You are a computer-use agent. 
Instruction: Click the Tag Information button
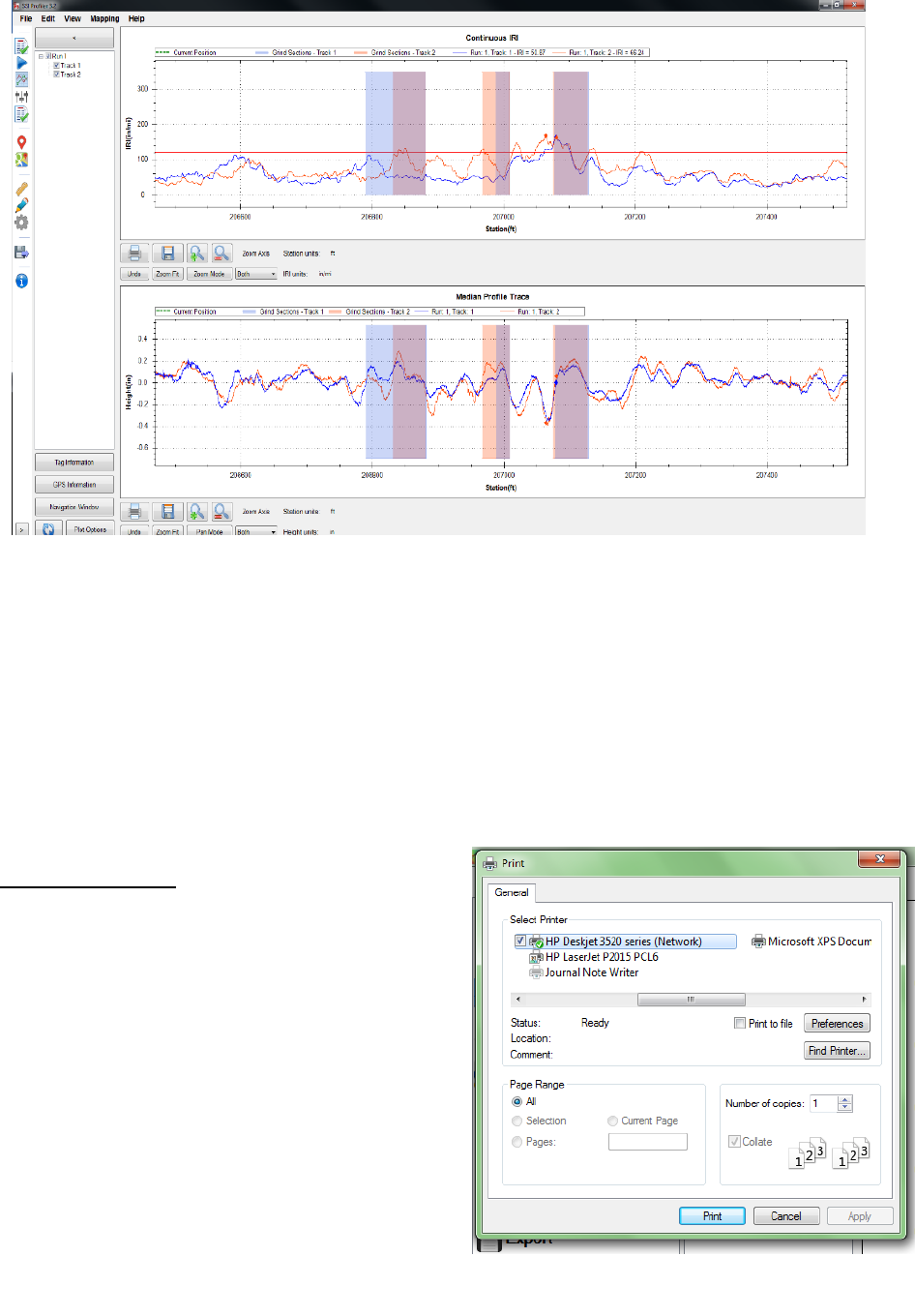pyautogui.click(x=74, y=463)
